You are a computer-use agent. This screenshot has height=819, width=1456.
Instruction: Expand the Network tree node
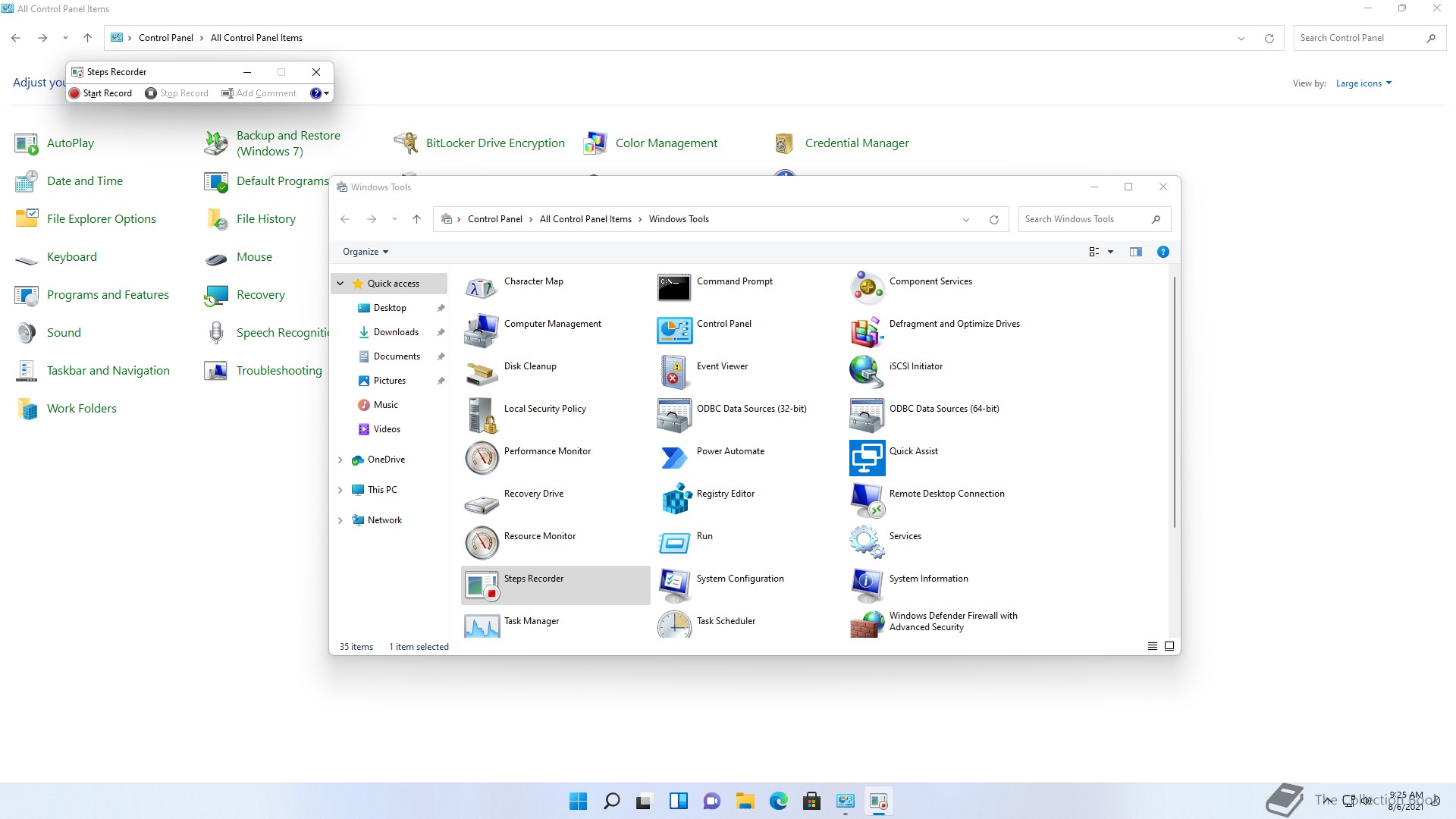click(340, 520)
